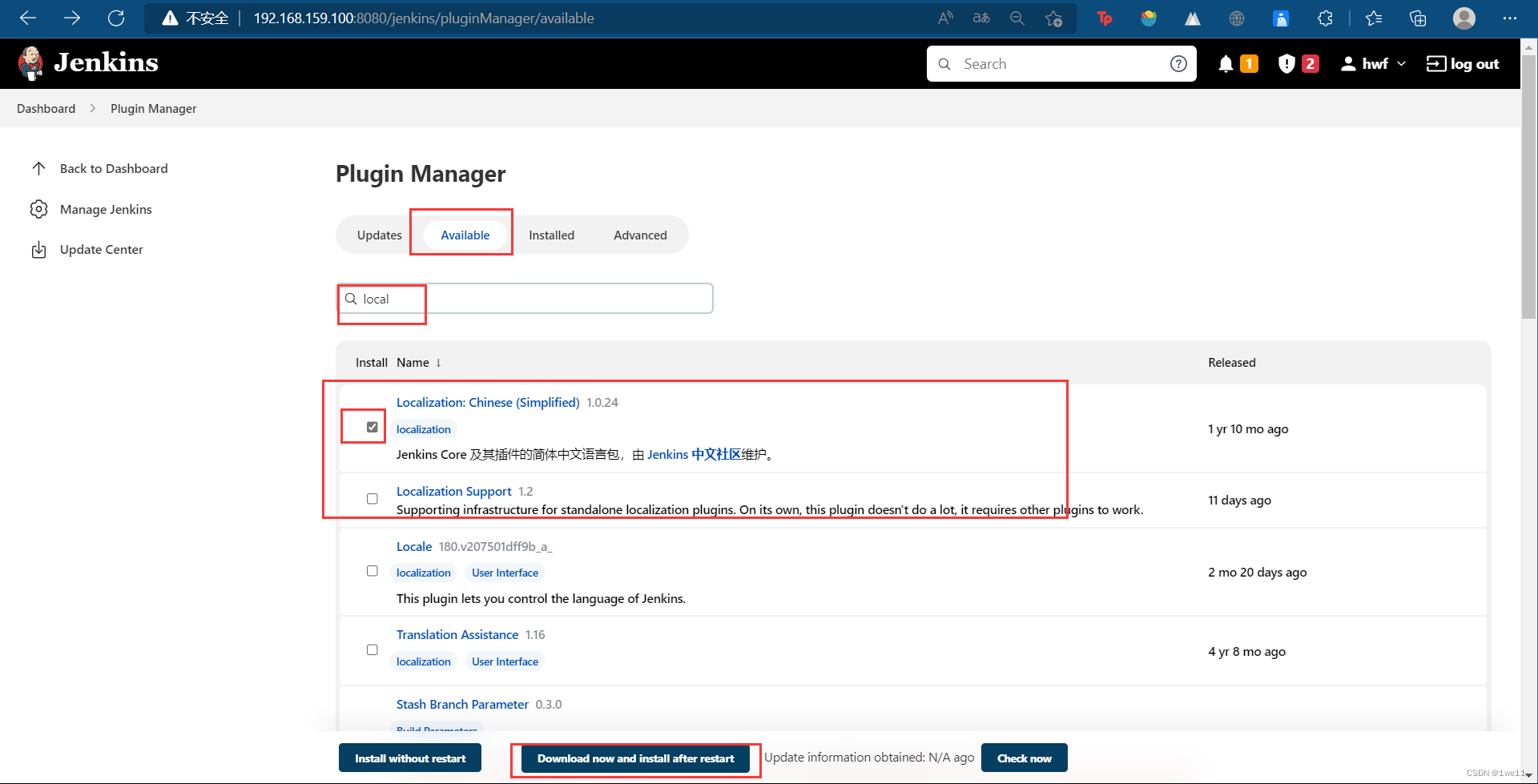
Task: Click the not-secure warning triangle icon
Action: (x=170, y=18)
